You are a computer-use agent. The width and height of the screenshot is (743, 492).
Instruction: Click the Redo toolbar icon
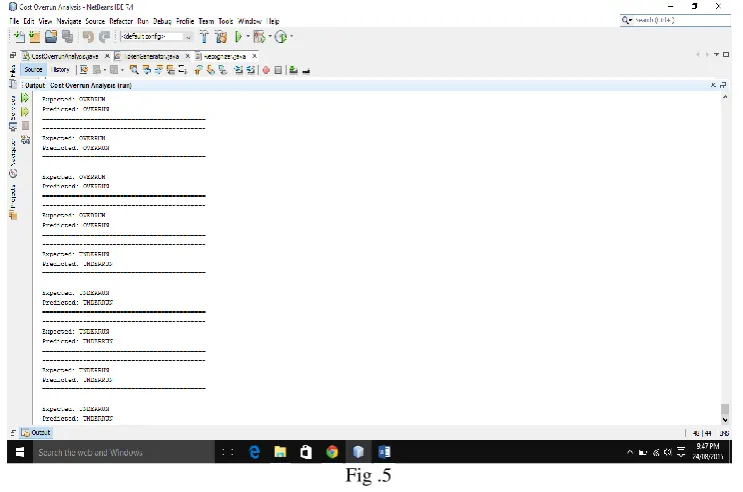pyautogui.click(x=104, y=36)
